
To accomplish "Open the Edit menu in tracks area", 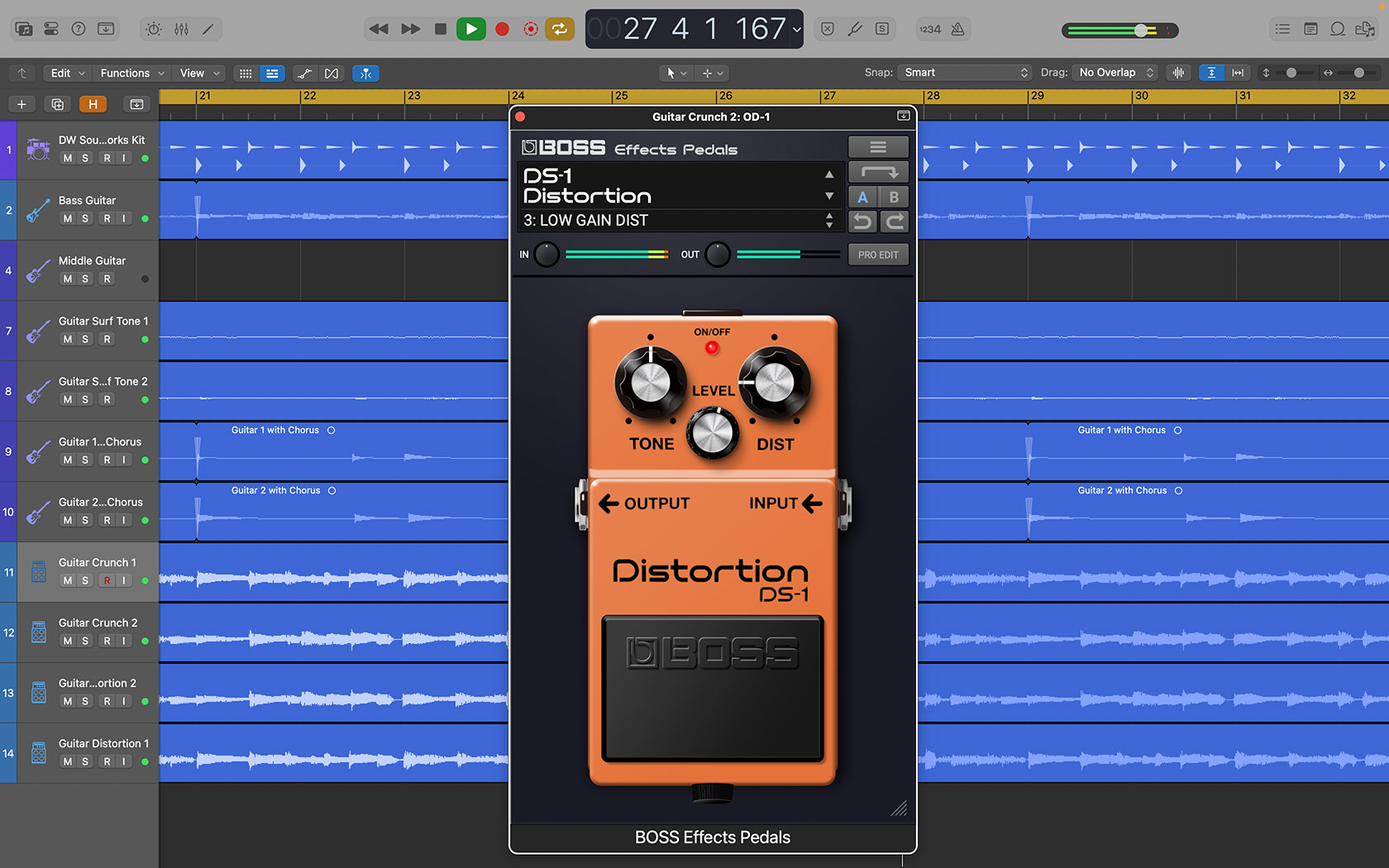I will pos(68,73).
